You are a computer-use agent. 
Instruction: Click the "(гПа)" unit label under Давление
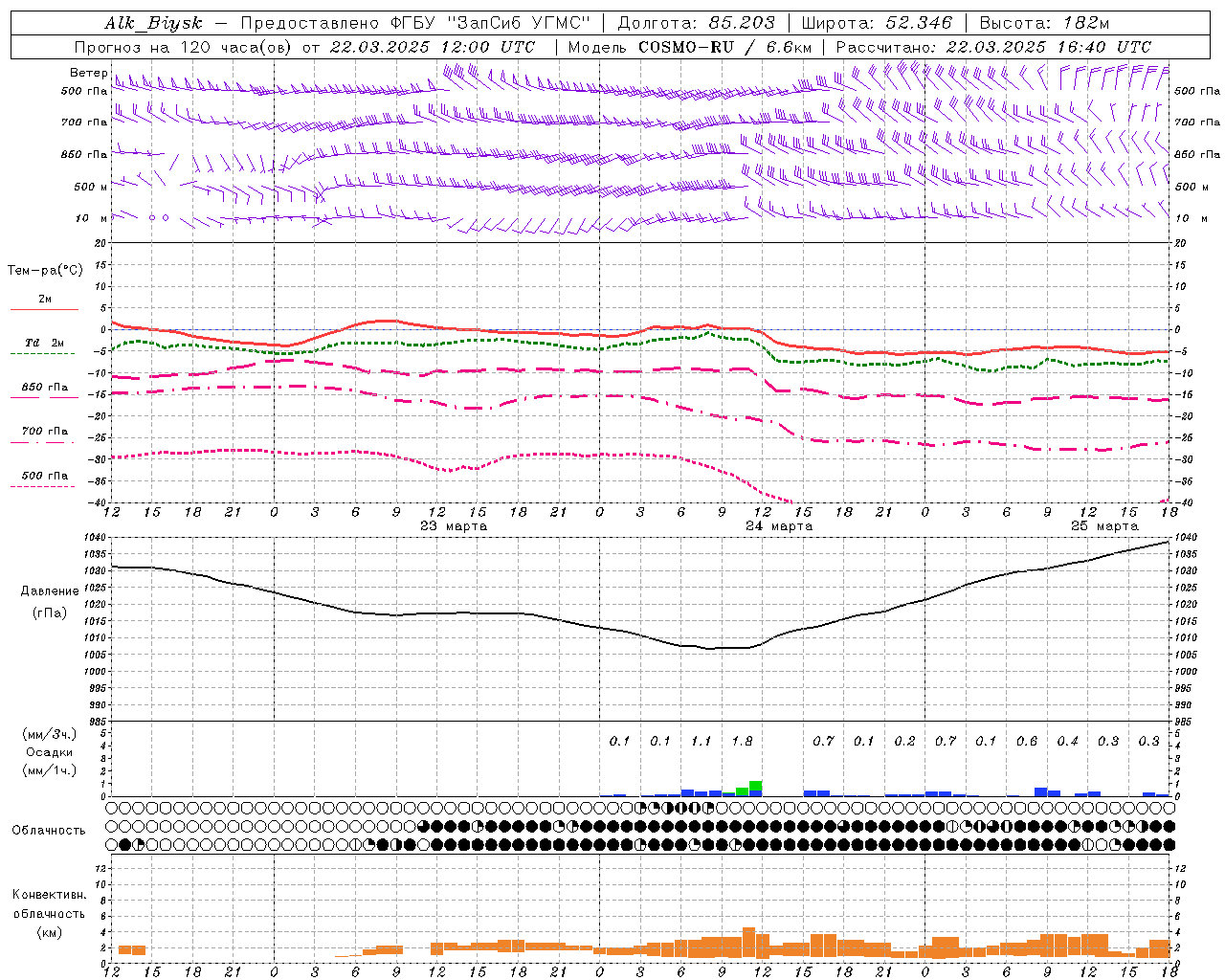[50, 613]
